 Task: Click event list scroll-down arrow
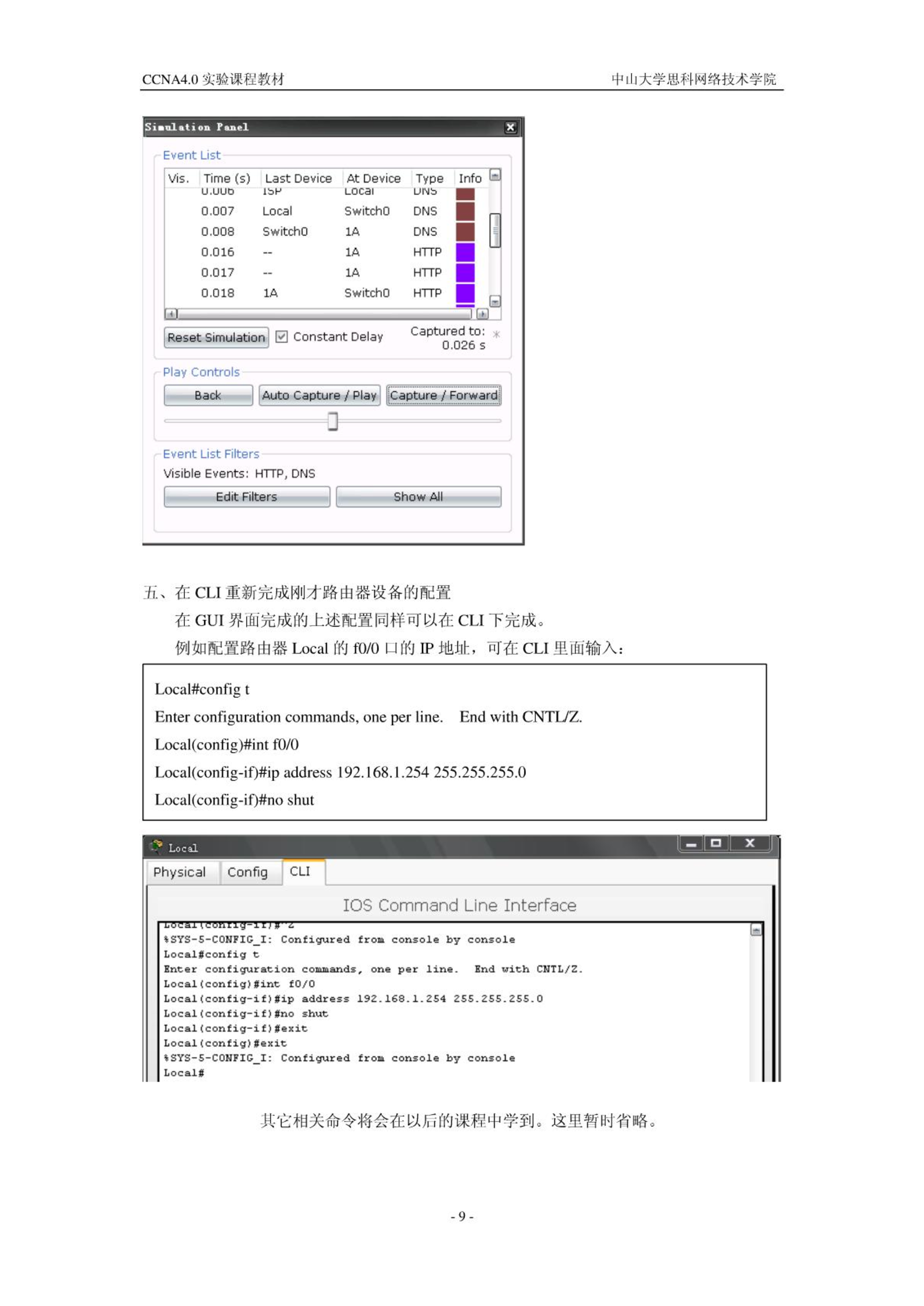[495, 301]
